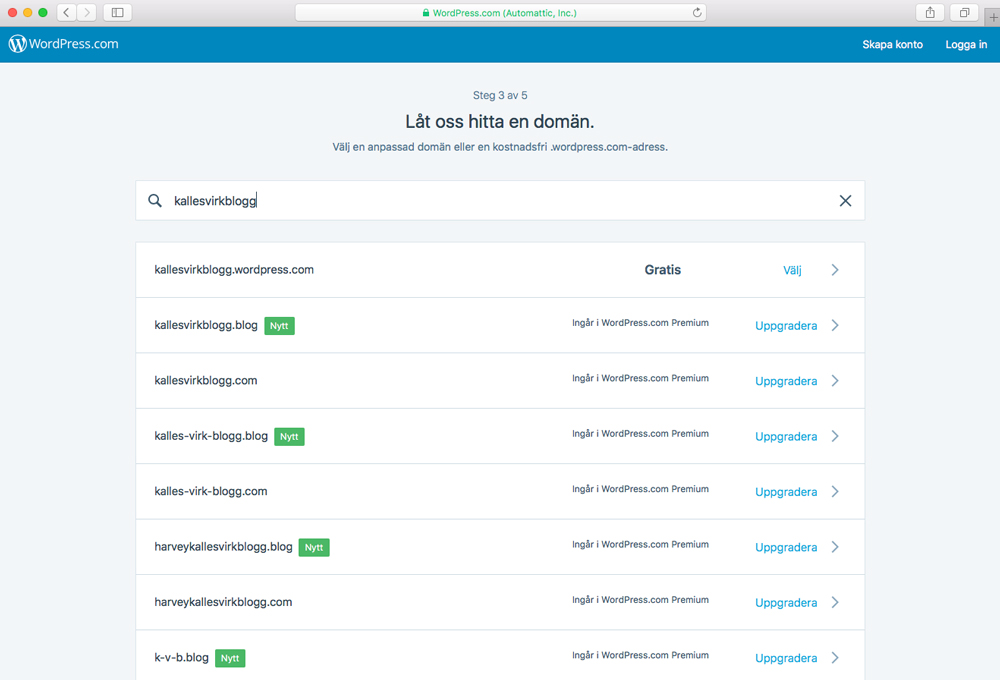
Task: Toggle the Safari sidebar button
Action: [117, 13]
